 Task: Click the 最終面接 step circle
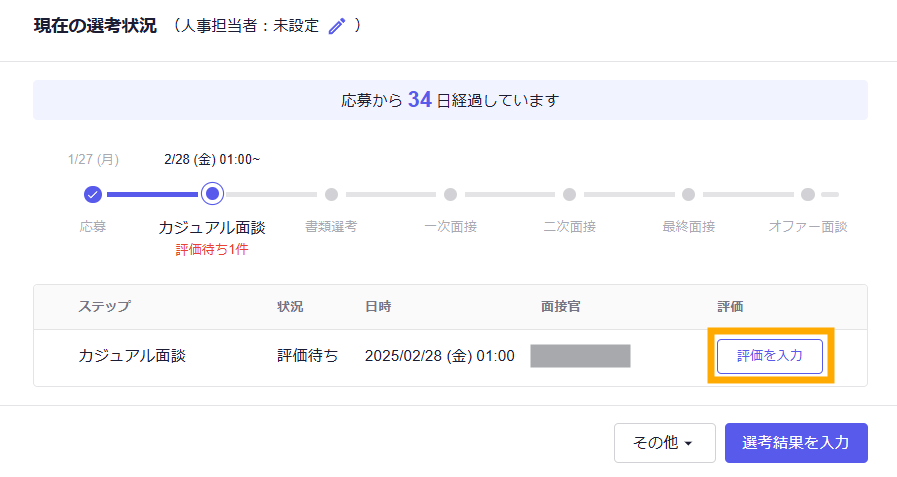(688, 194)
